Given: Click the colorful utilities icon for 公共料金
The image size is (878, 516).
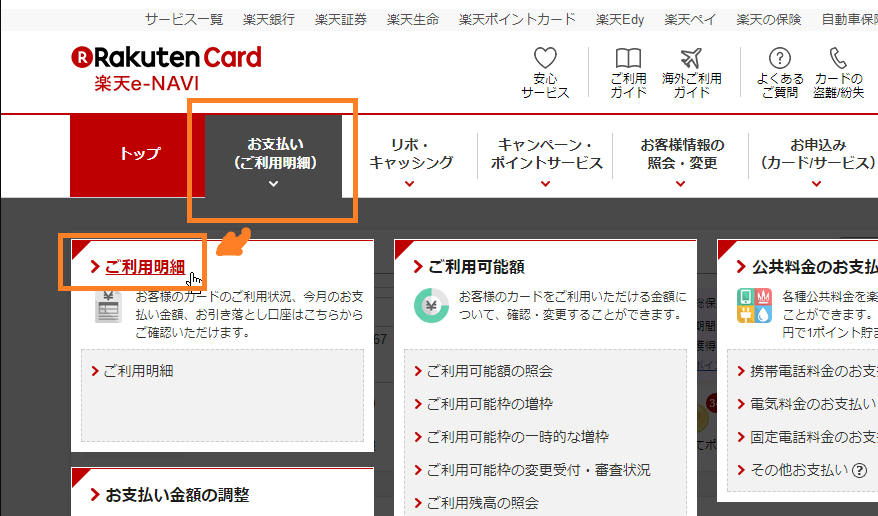Looking at the screenshot, I should (754, 306).
